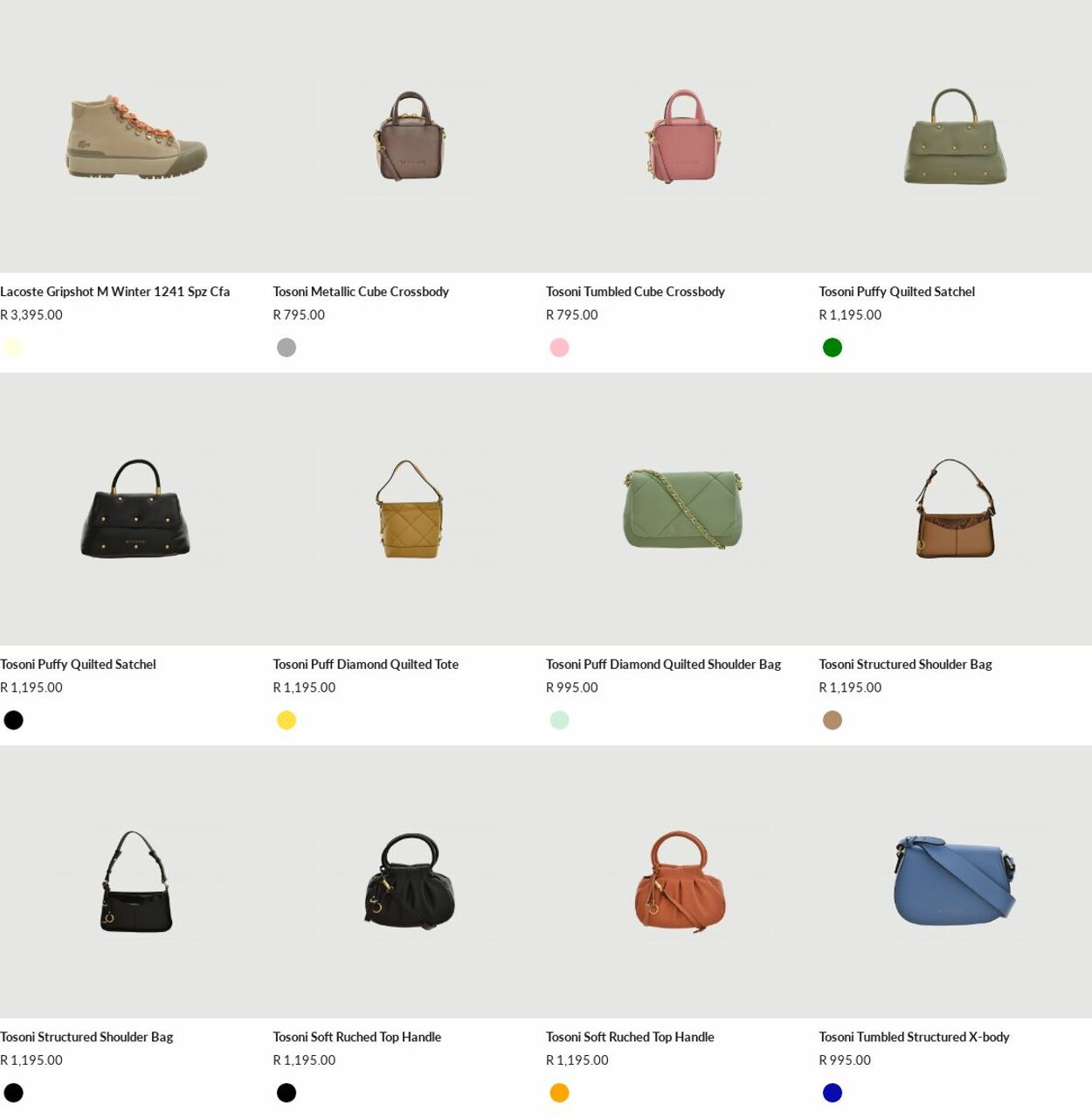Select the pink swatch for Tumbled Cube Crossbody
Image resolution: width=1092 pixels, height=1118 pixels.
pyautogui.click(x=559, y=348)
